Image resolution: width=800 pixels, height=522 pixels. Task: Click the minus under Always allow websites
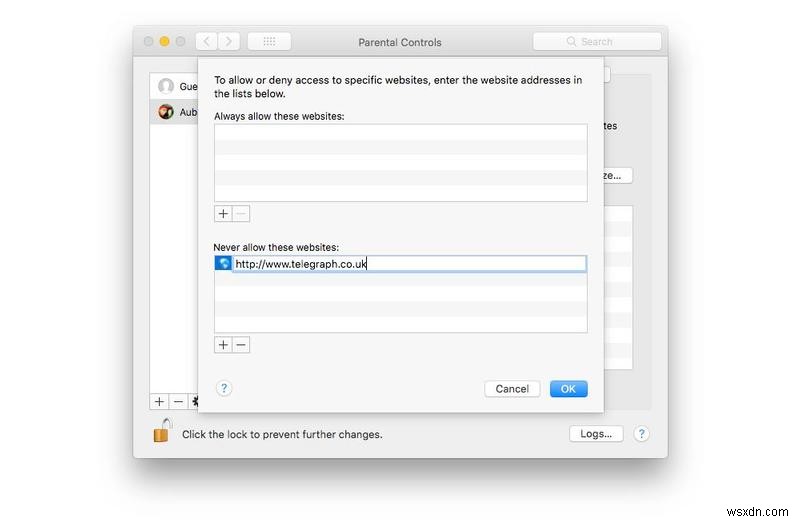pos(241,214)
